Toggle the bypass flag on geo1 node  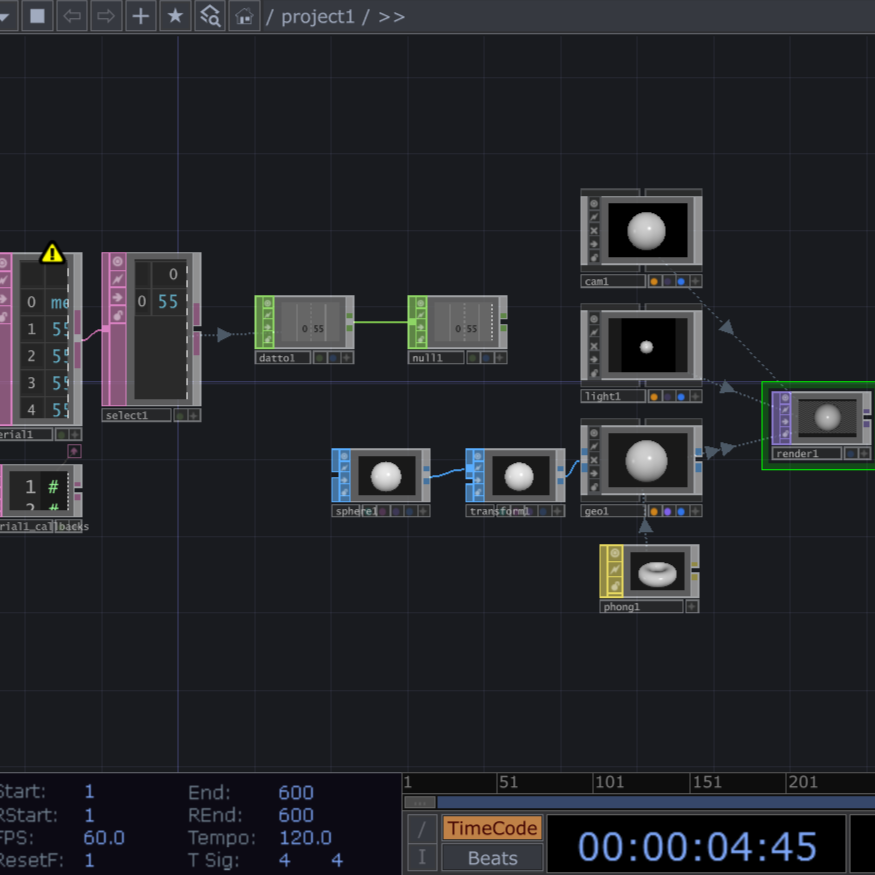point(682,512)
